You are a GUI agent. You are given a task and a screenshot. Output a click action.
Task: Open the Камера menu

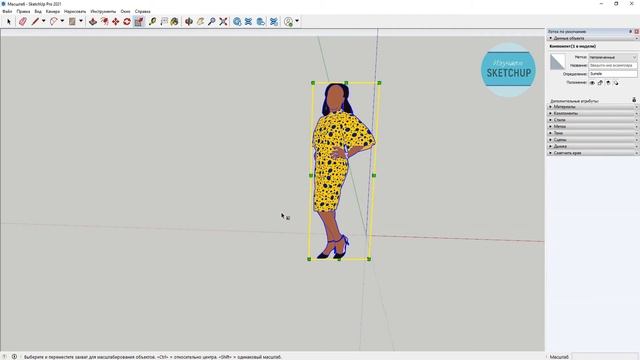[x=53, y=11]
